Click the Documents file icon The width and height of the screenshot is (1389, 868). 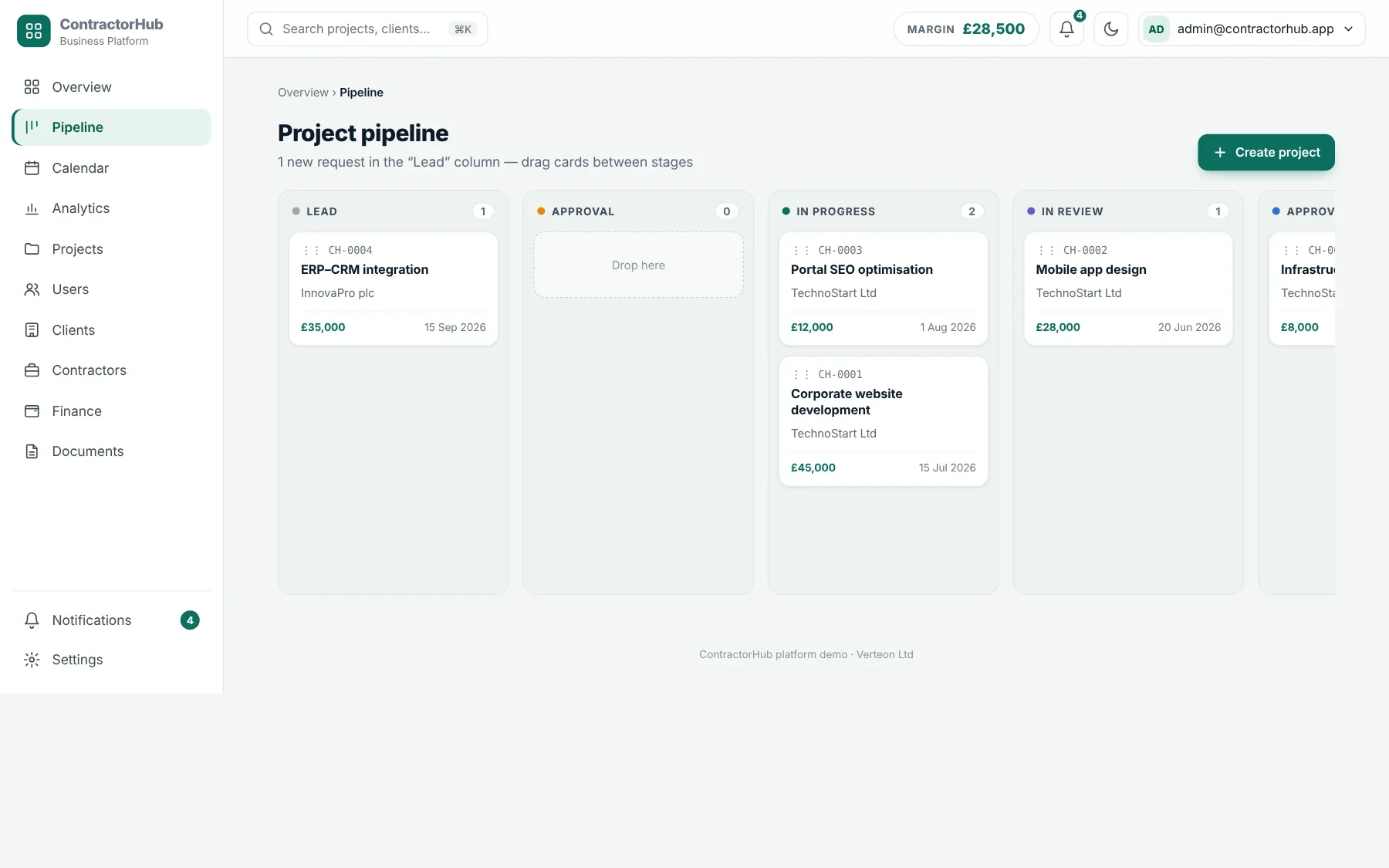click(32, 451)
